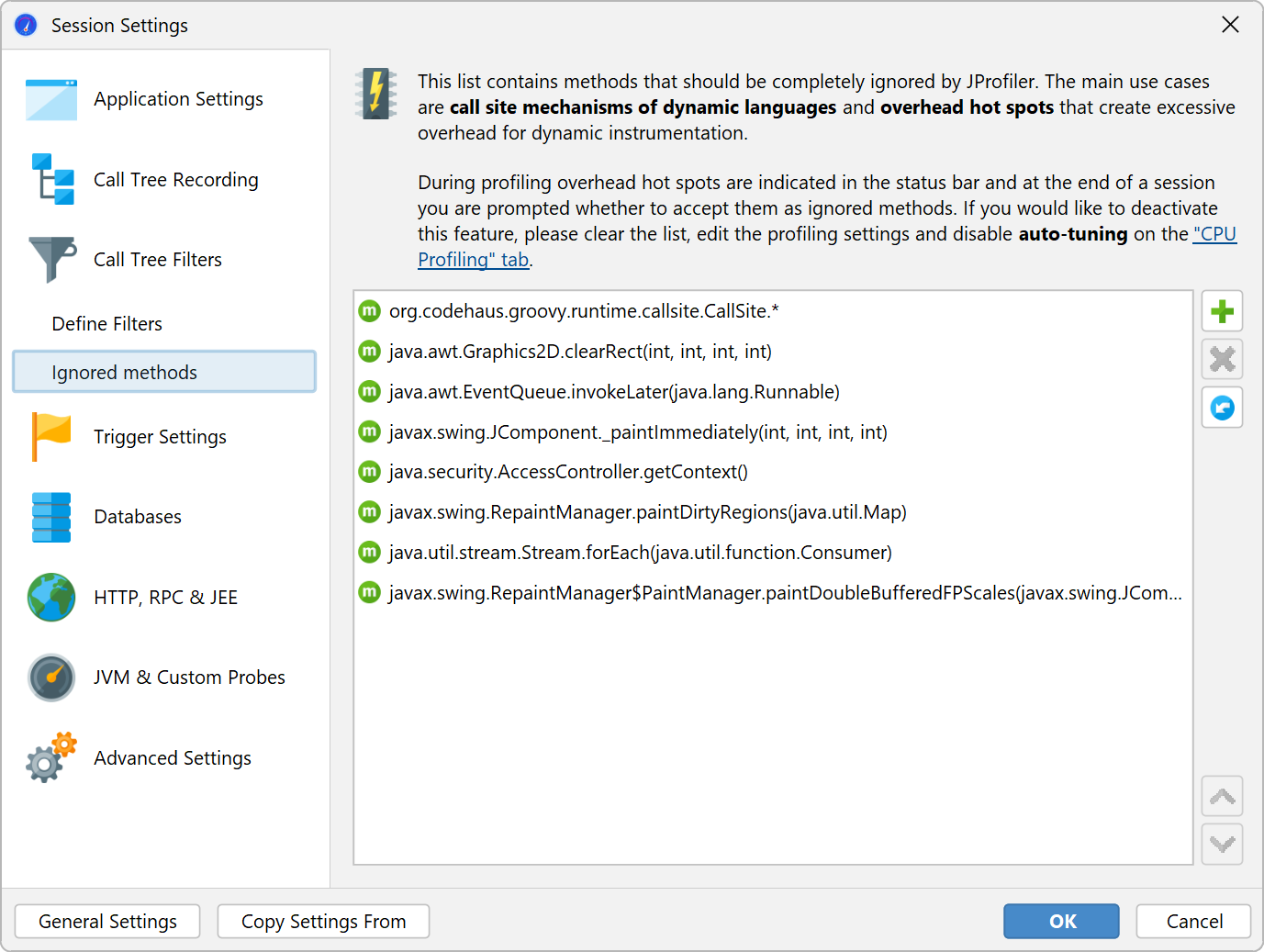Select the Ignored methods sub-item
1264x952 pixels.
click(x=164, y=372)
